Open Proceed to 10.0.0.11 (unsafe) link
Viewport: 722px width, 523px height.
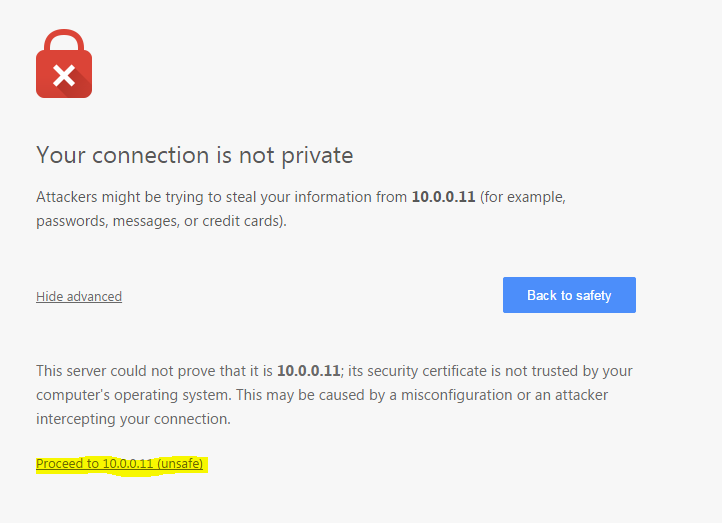pyautogui.click(x=120, y=464)
